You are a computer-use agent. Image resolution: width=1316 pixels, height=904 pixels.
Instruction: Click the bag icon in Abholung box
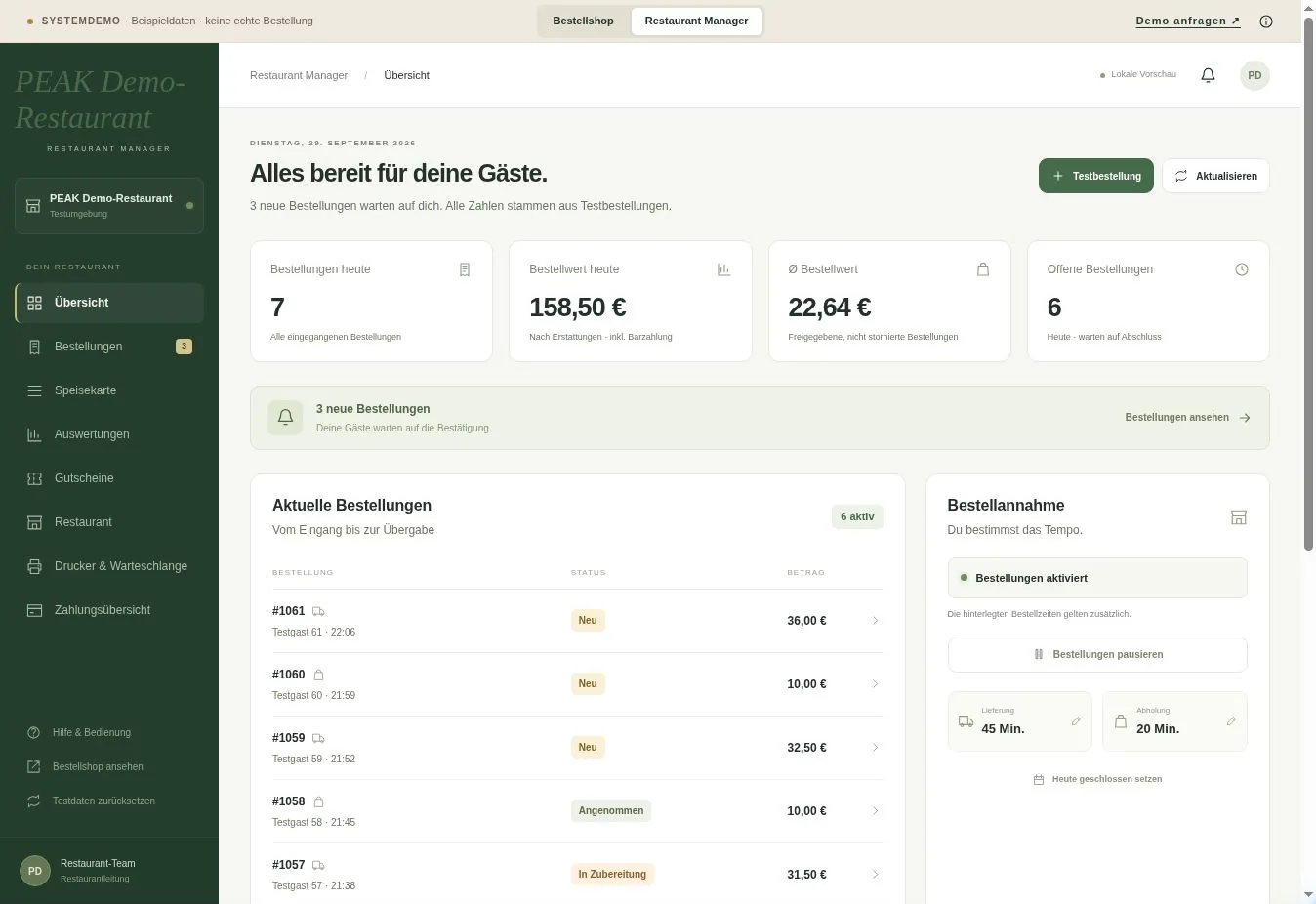coord(1121,721)
